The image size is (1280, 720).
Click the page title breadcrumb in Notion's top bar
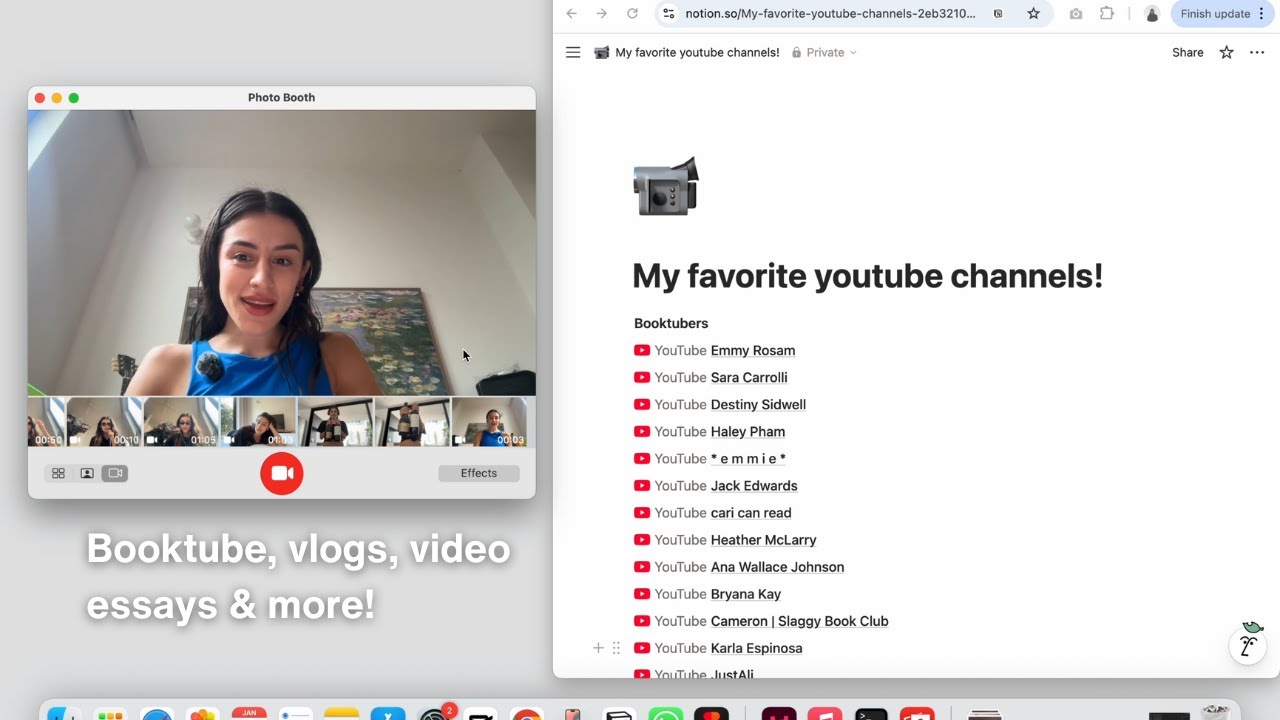click(x=687, y=52)
